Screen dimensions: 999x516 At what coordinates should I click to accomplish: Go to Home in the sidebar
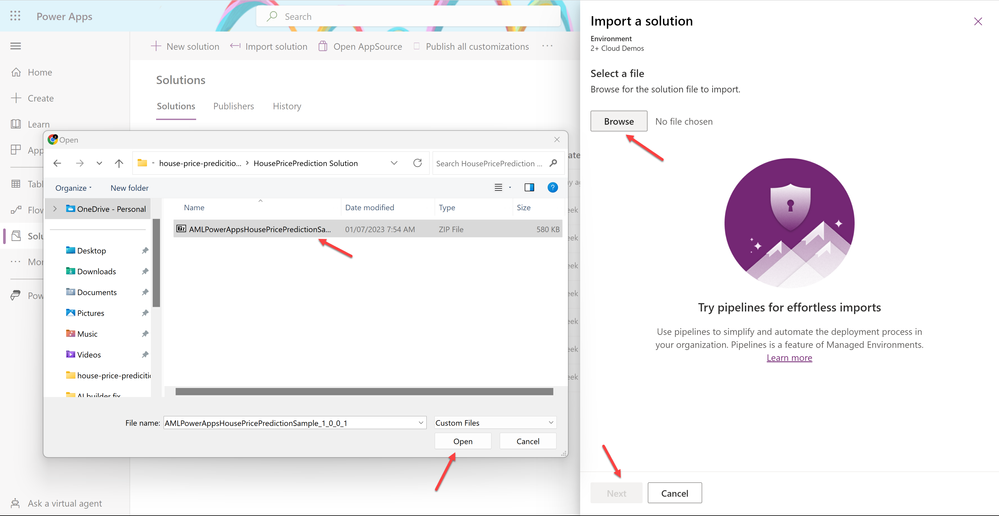point(32,73)
